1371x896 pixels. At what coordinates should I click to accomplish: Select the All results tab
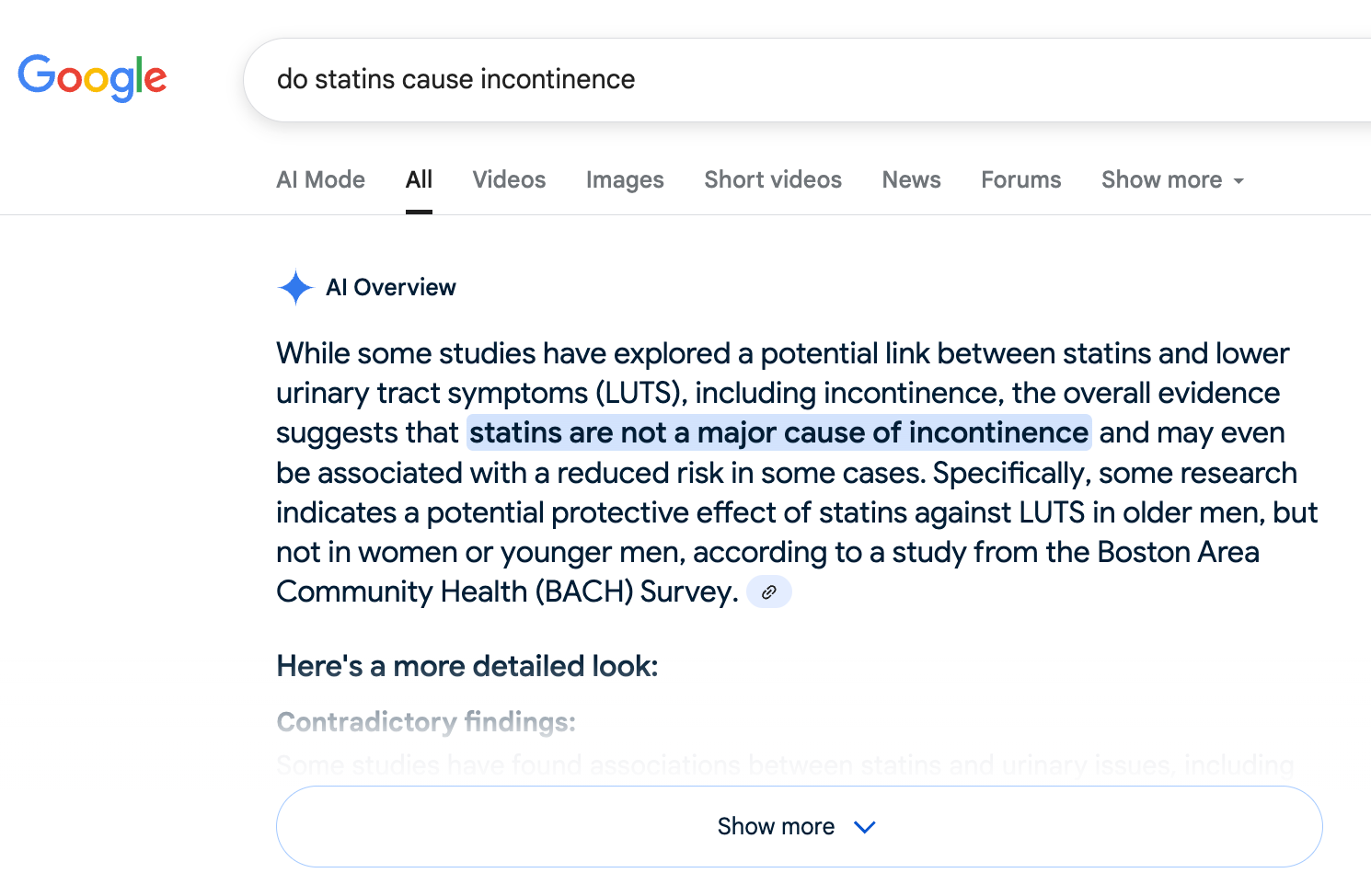click(x=419, y=180)
